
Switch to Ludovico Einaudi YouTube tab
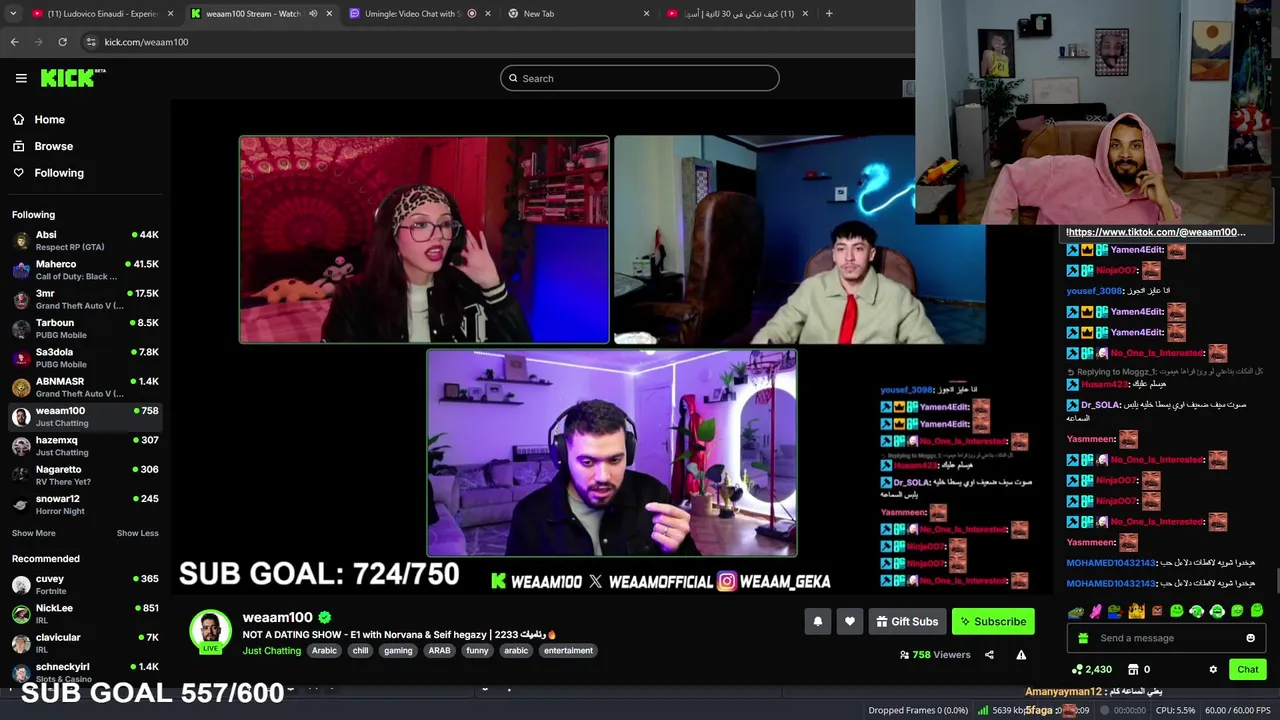(103, 14)
